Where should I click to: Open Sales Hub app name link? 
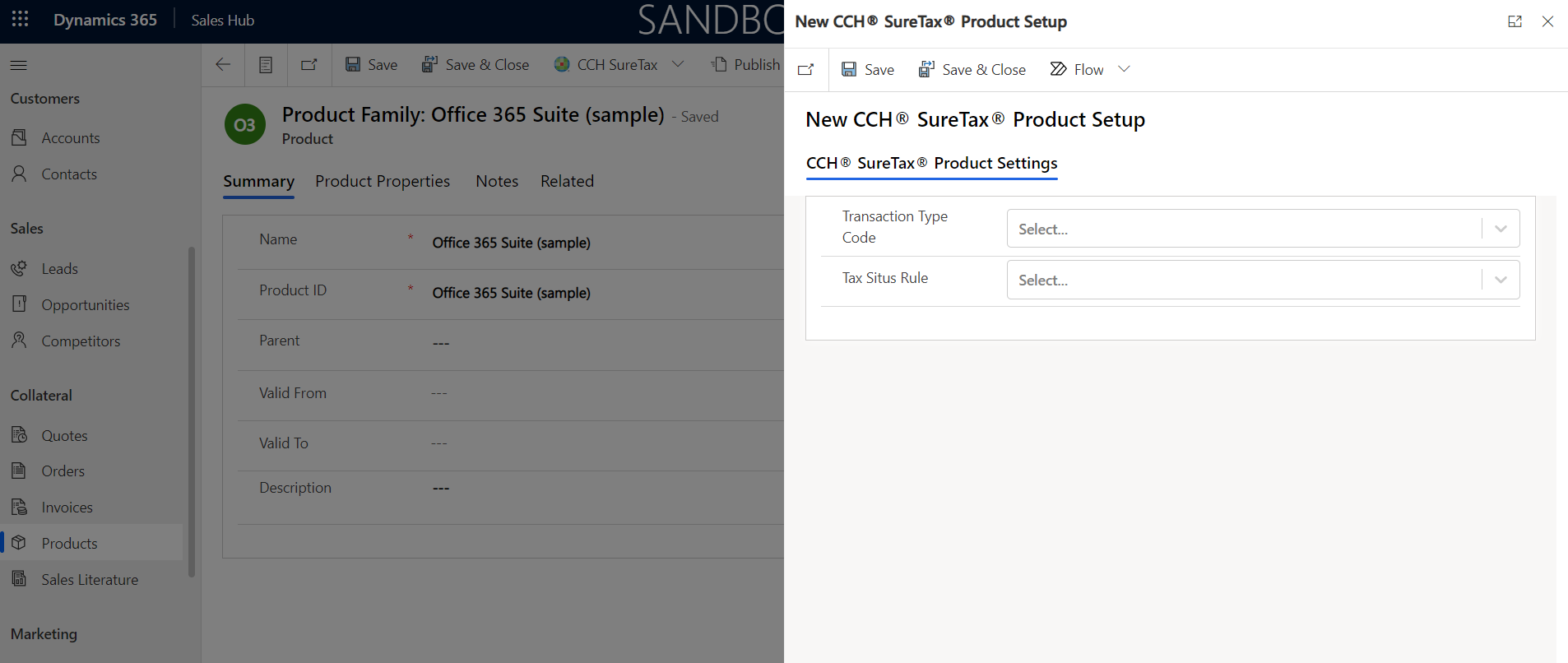pyautogui.click(x=222, y=20)
